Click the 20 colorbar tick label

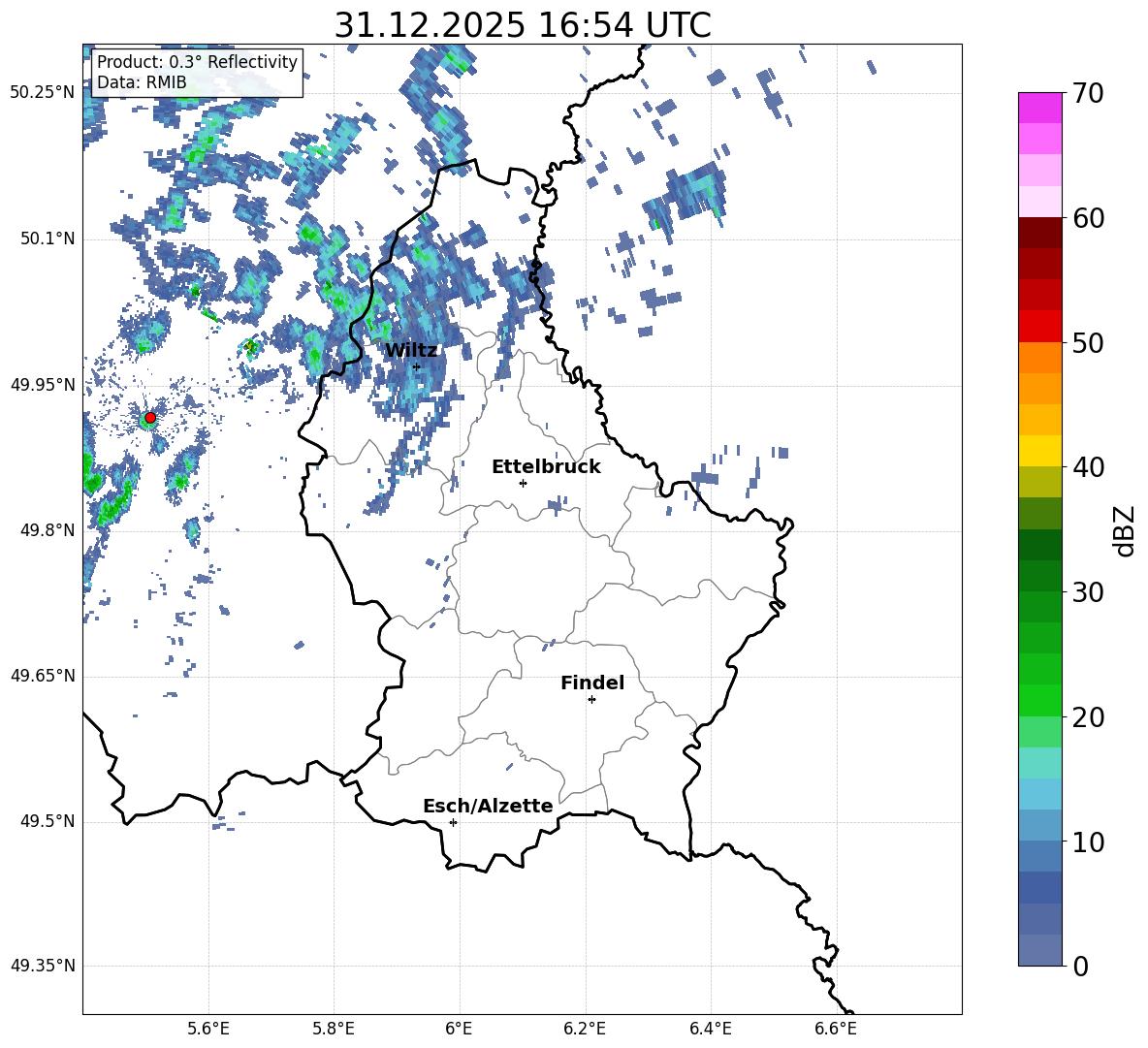click(x=1088, y=717)
